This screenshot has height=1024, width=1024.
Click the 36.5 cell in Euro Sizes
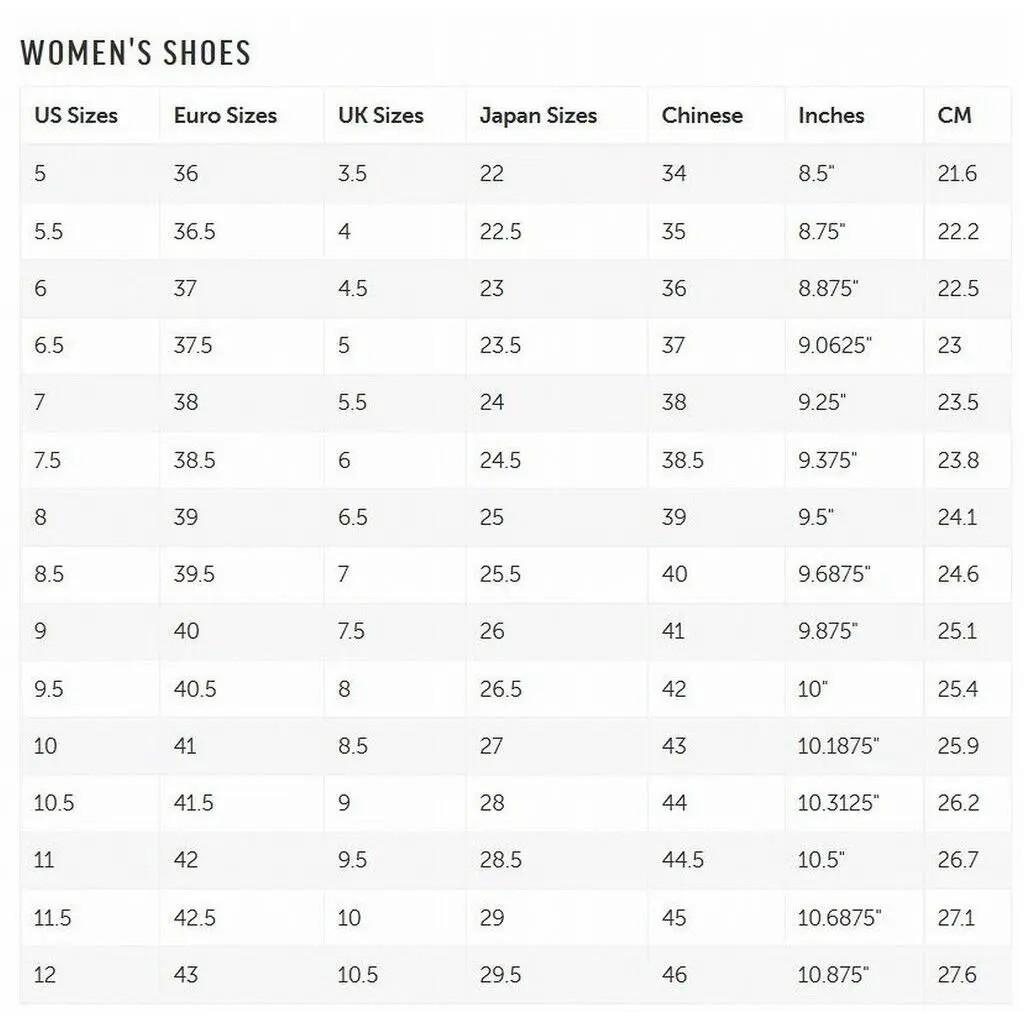pos(194,231)
